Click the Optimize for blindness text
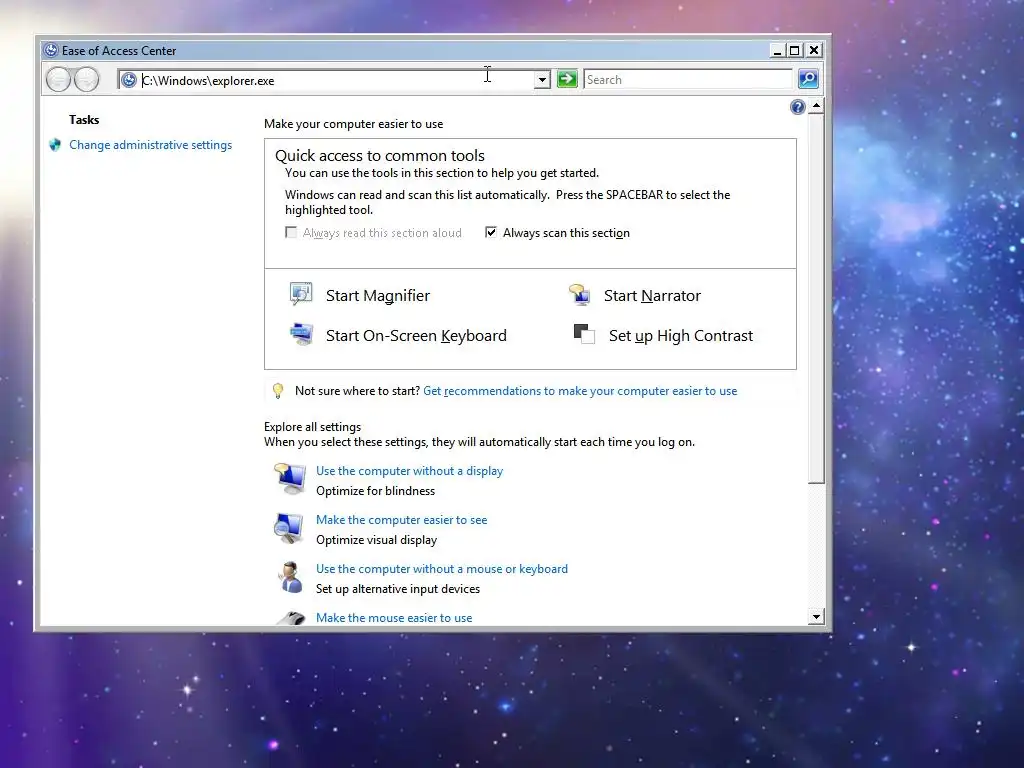 point(376,490)
